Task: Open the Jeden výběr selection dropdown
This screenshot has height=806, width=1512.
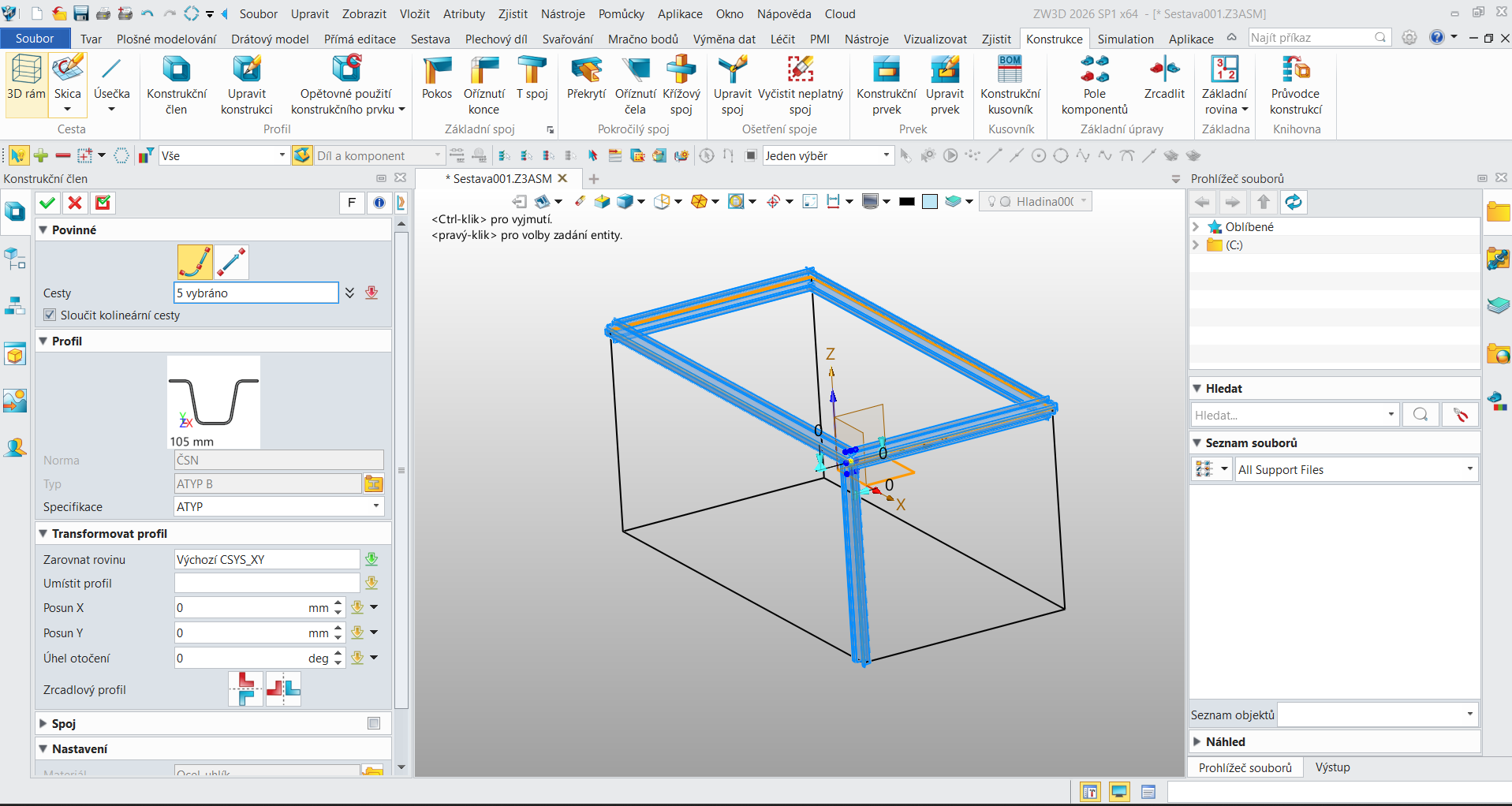Action: [887, 155]
